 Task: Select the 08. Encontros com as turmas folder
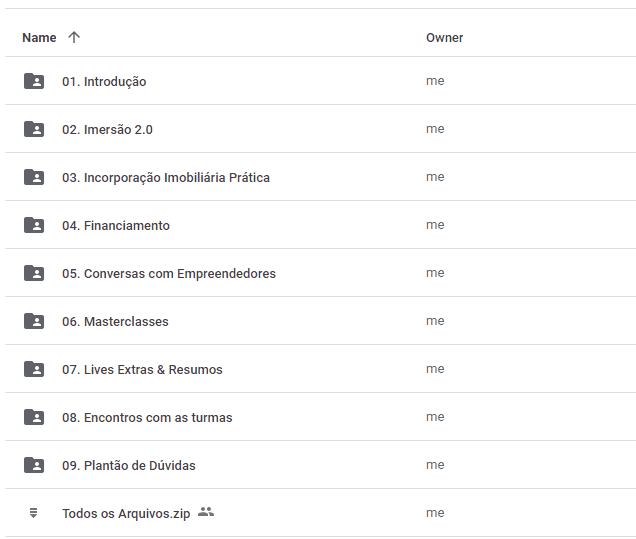[x=147, y=418]
